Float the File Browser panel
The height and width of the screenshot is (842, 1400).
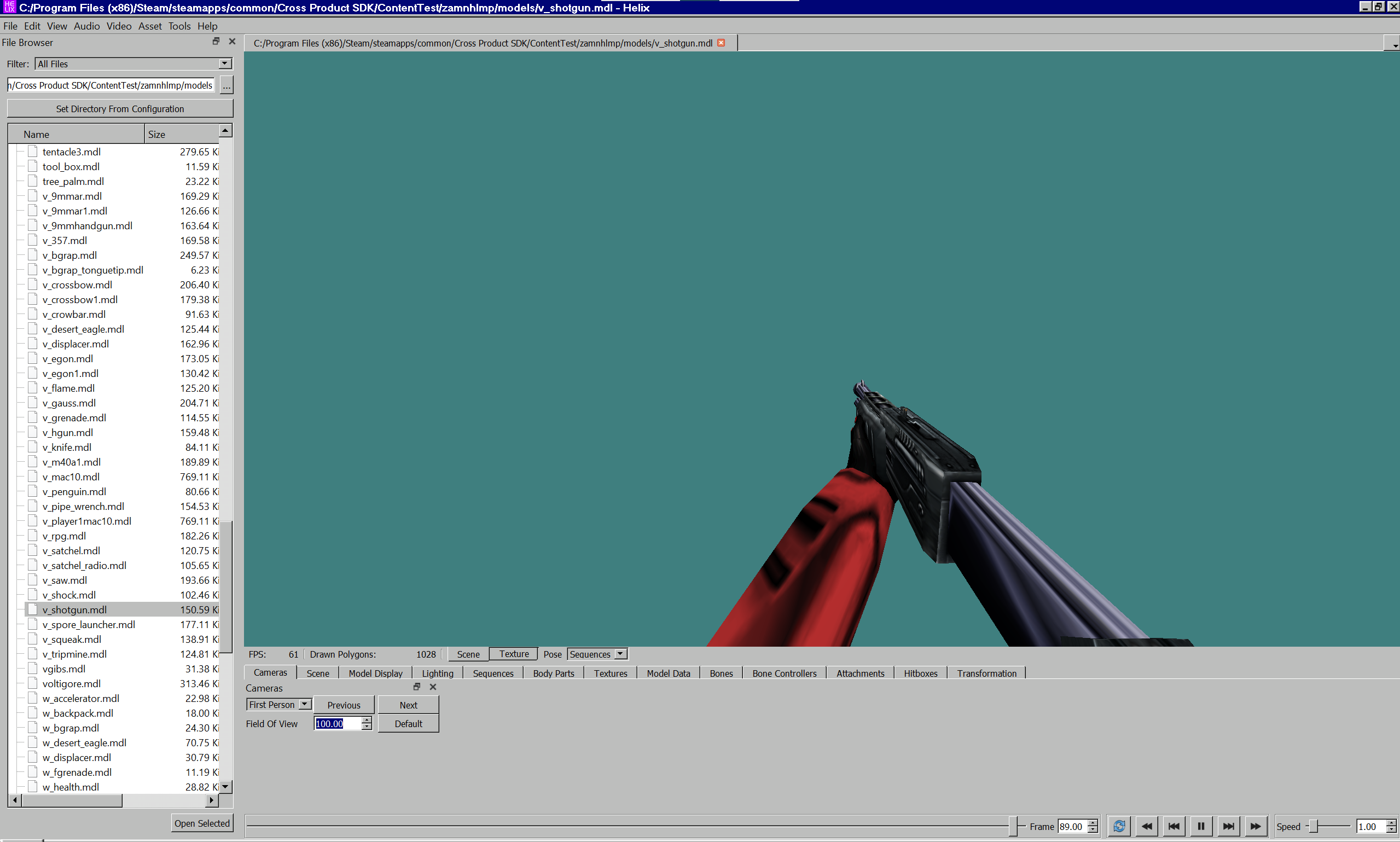click(216, 42)
